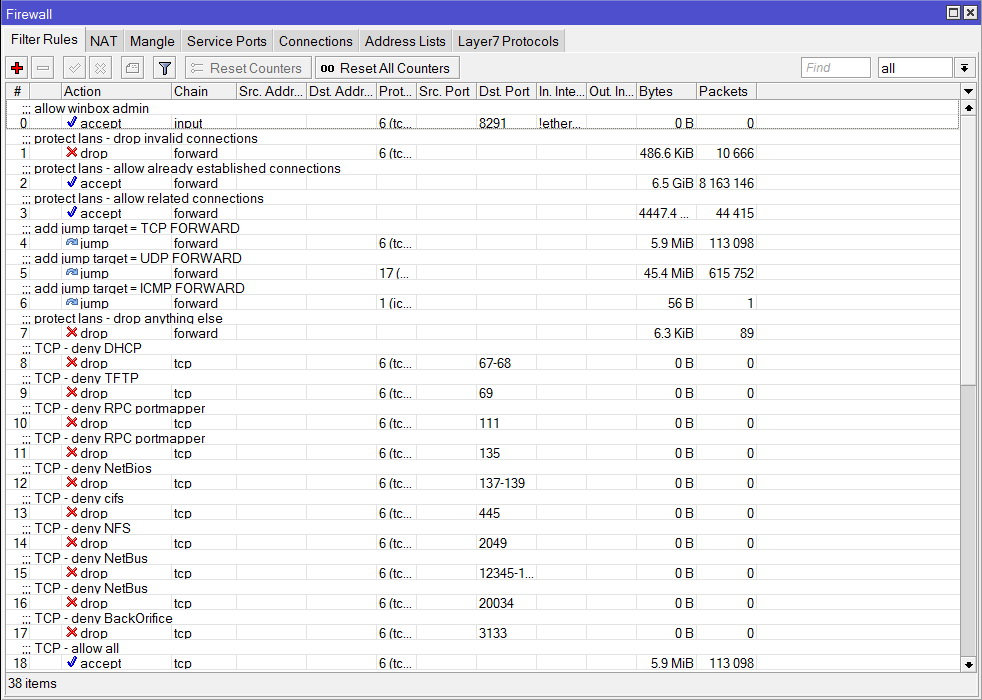Open the Mangle tab

tap(152, 41)
